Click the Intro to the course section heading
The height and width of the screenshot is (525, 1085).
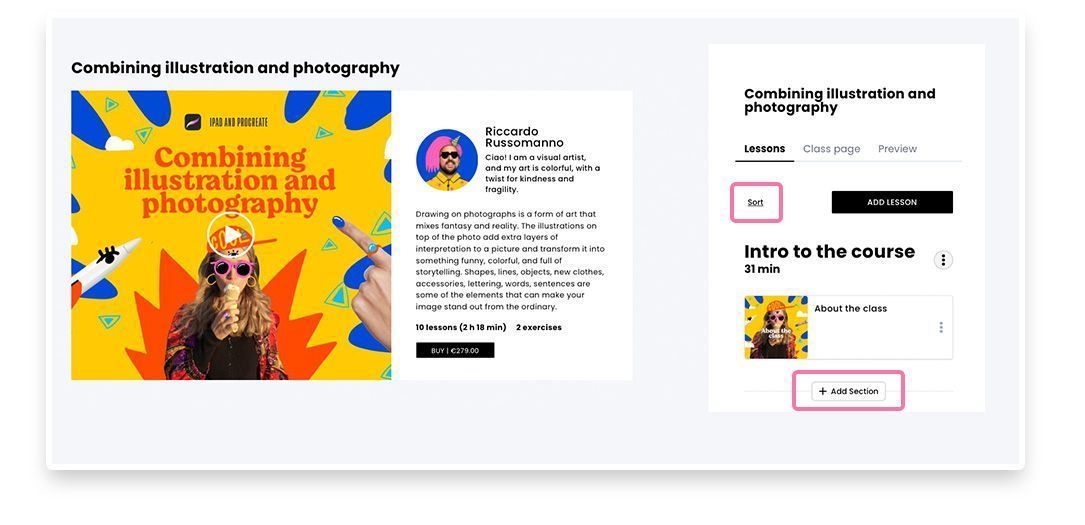pos(829,251)
